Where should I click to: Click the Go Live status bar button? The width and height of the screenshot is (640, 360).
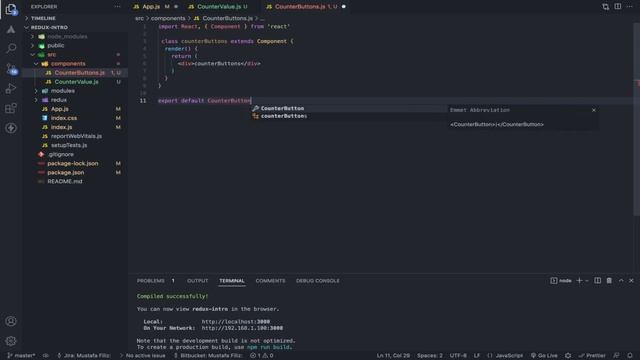pos(544,356)
